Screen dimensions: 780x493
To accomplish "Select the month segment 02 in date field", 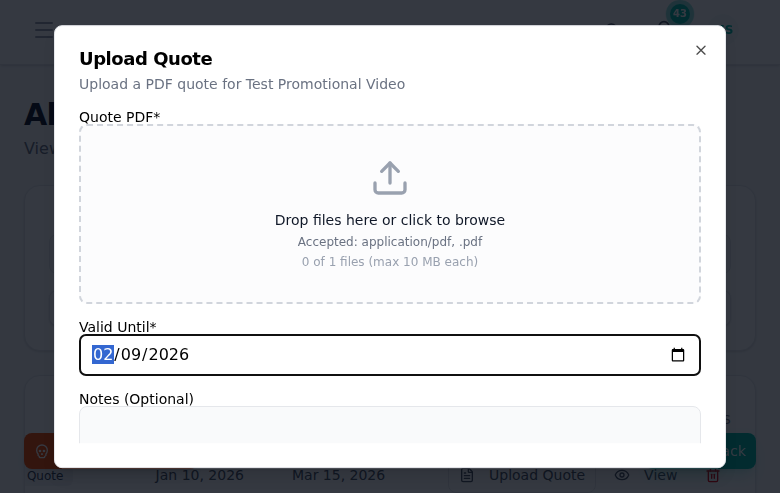I will tap(103, 354).
